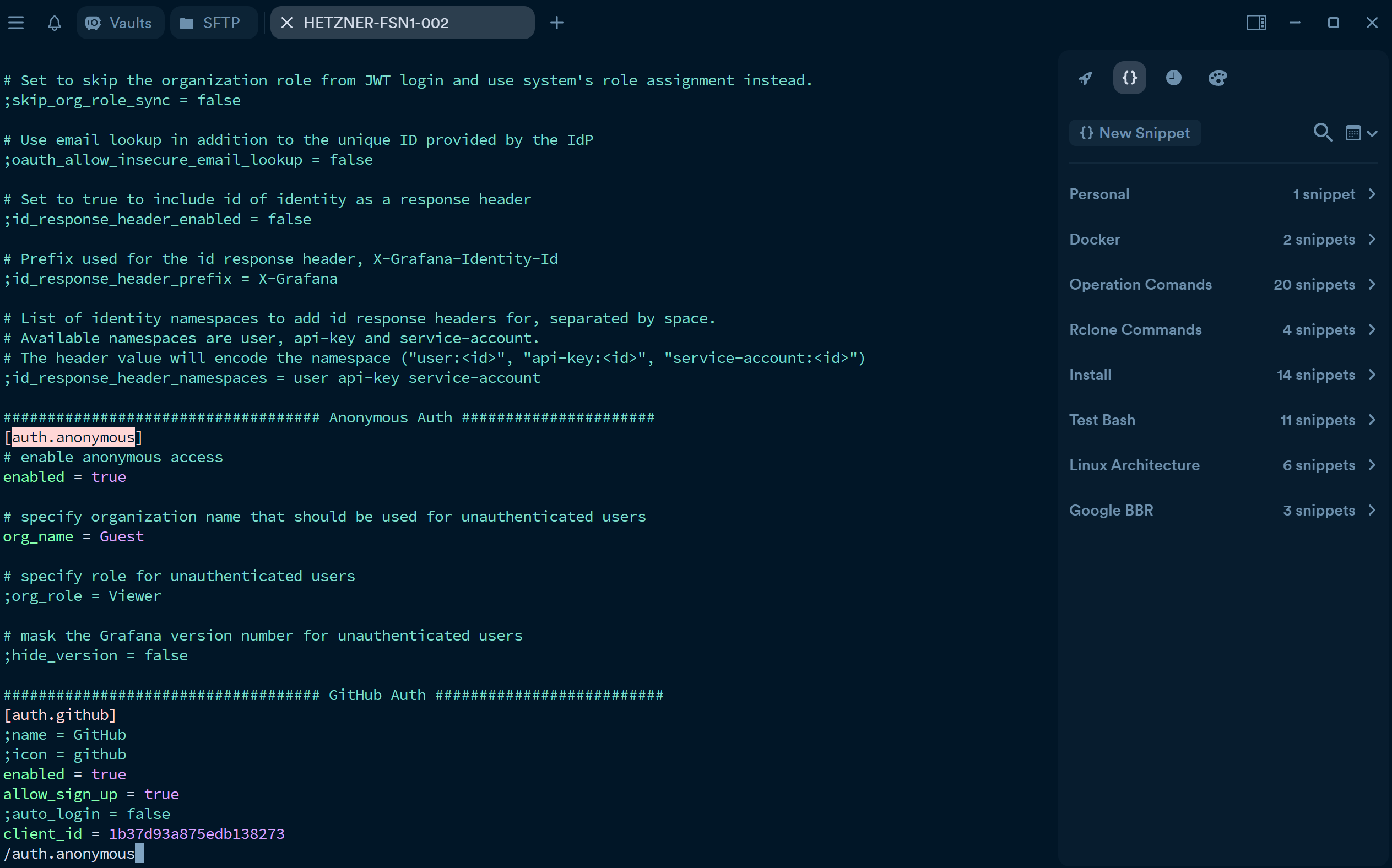Open the hamburger main menu

[16, 23]
